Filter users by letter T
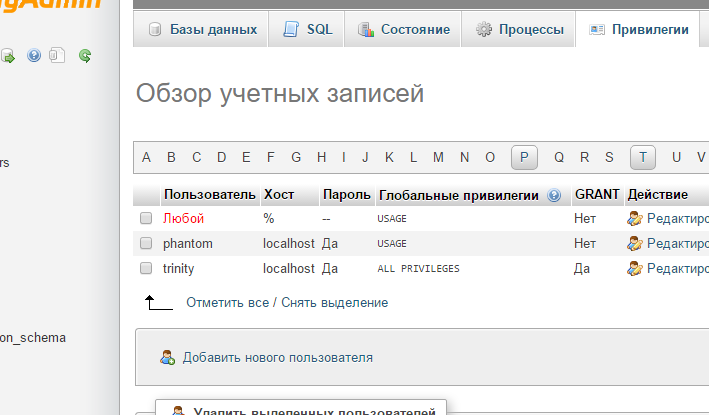The height and width of the screenshot is (415, 709). coord(643,157)
